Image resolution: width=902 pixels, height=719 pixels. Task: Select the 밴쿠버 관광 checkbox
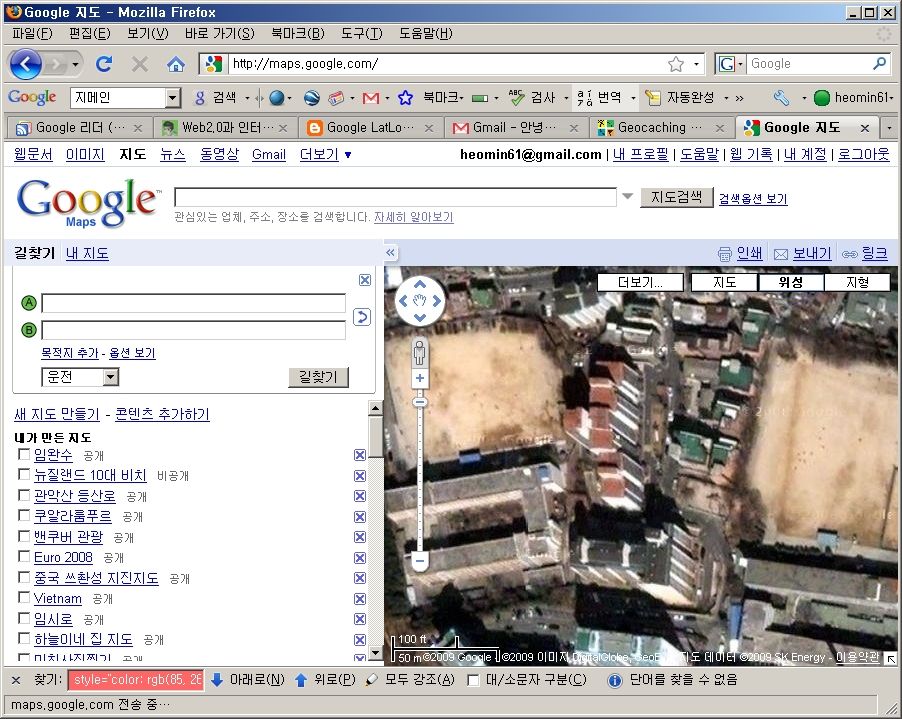(24, 536)
